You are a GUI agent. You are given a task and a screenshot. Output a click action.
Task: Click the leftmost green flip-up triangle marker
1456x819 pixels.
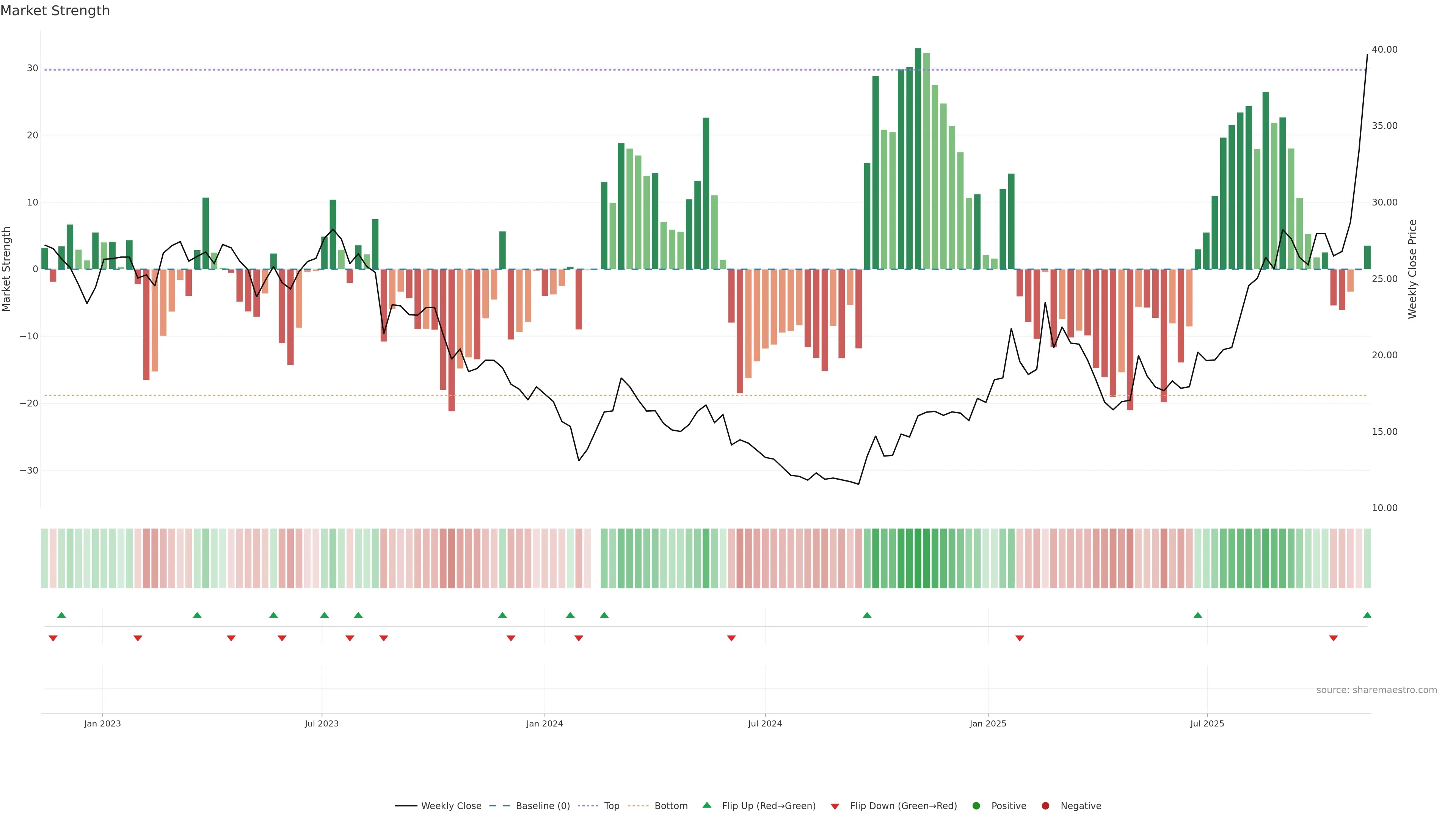point(61,615)
